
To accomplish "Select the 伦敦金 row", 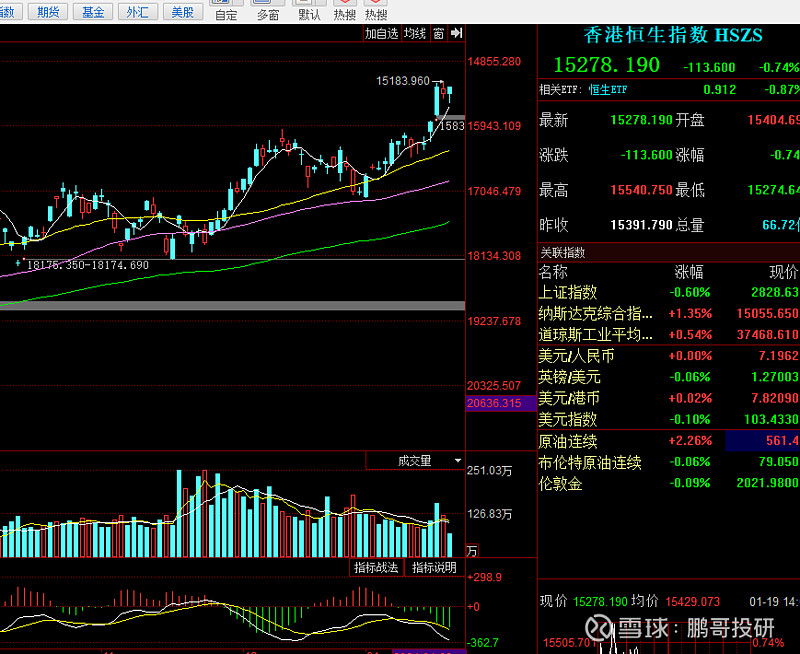I will click(x=668, y=483).
